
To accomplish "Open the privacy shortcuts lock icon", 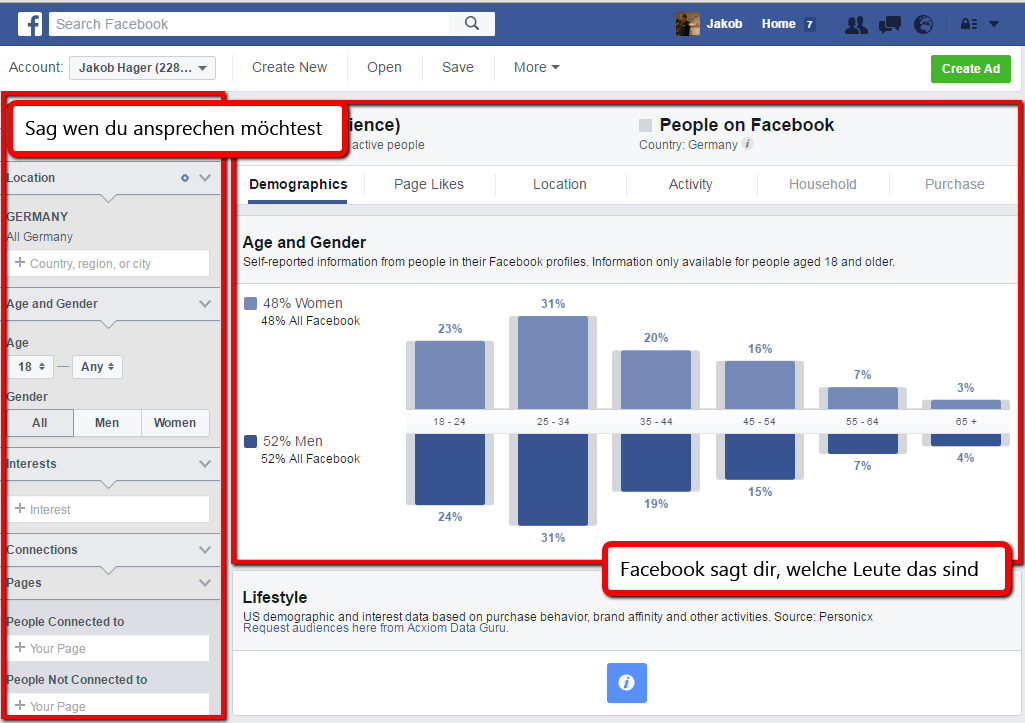I will (969, 24).
